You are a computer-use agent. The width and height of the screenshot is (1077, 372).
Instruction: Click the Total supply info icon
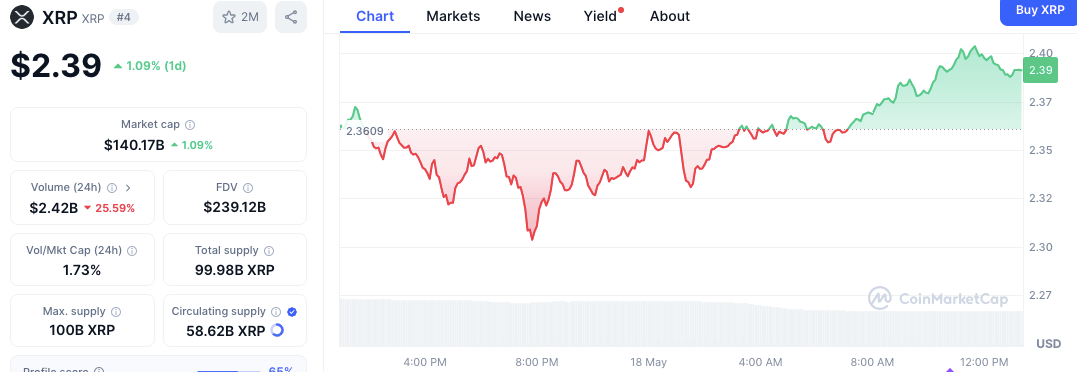click(269, 251)
